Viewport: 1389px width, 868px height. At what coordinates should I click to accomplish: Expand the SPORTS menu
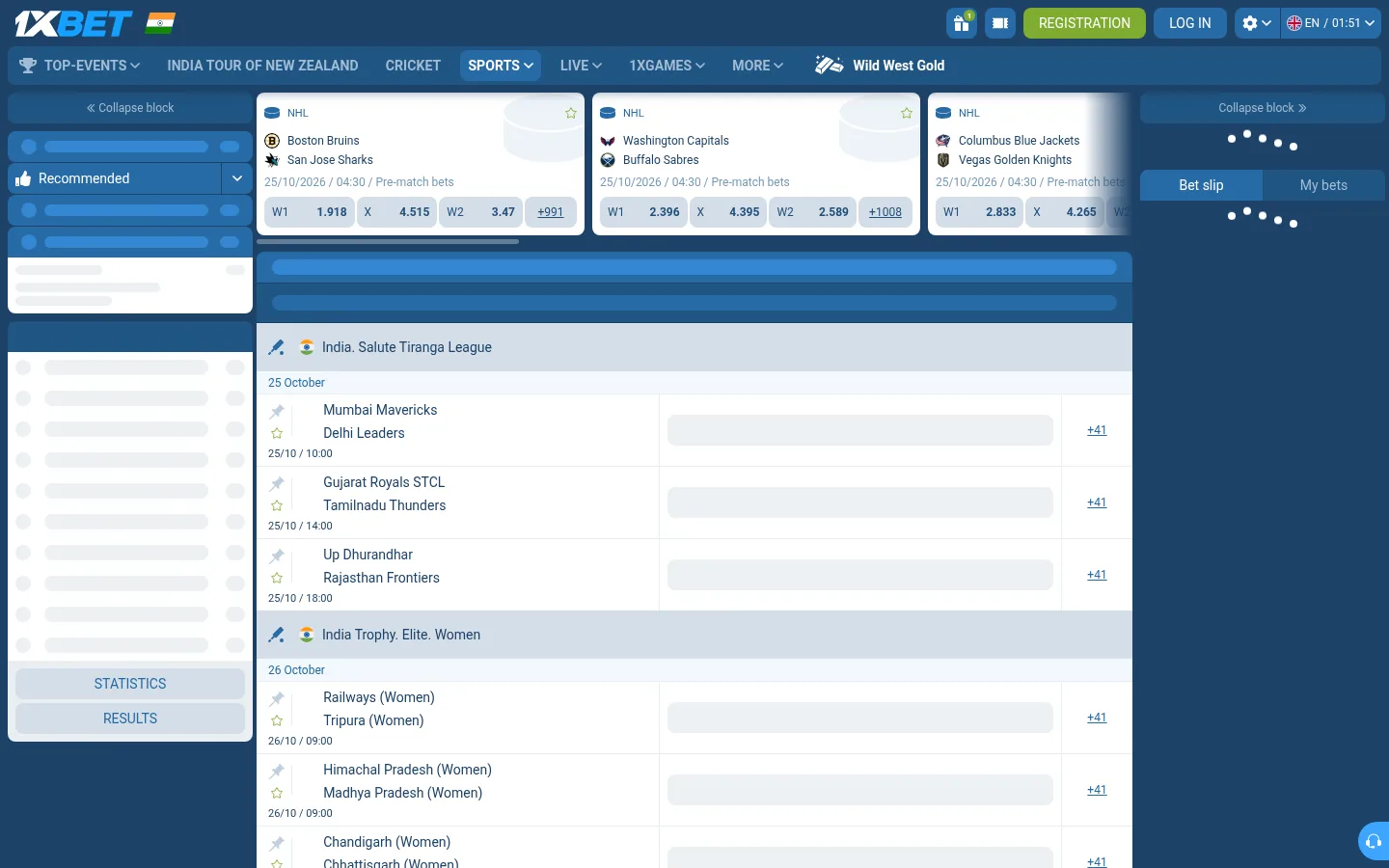tap(501, 66)
